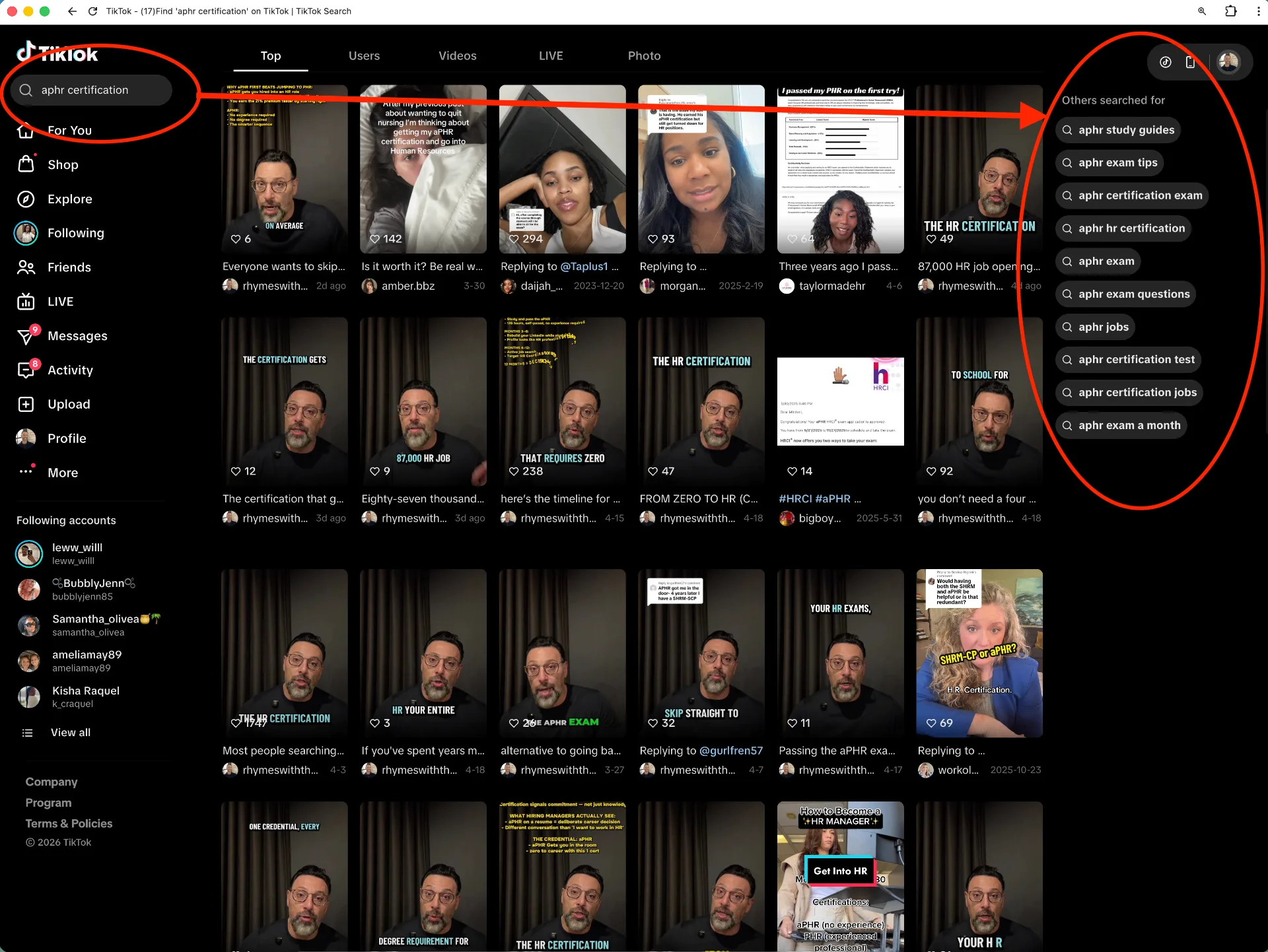The height and width of the screenshot is (952, 1268).
Task: Switch to the Photo tab
Action: 644,55
